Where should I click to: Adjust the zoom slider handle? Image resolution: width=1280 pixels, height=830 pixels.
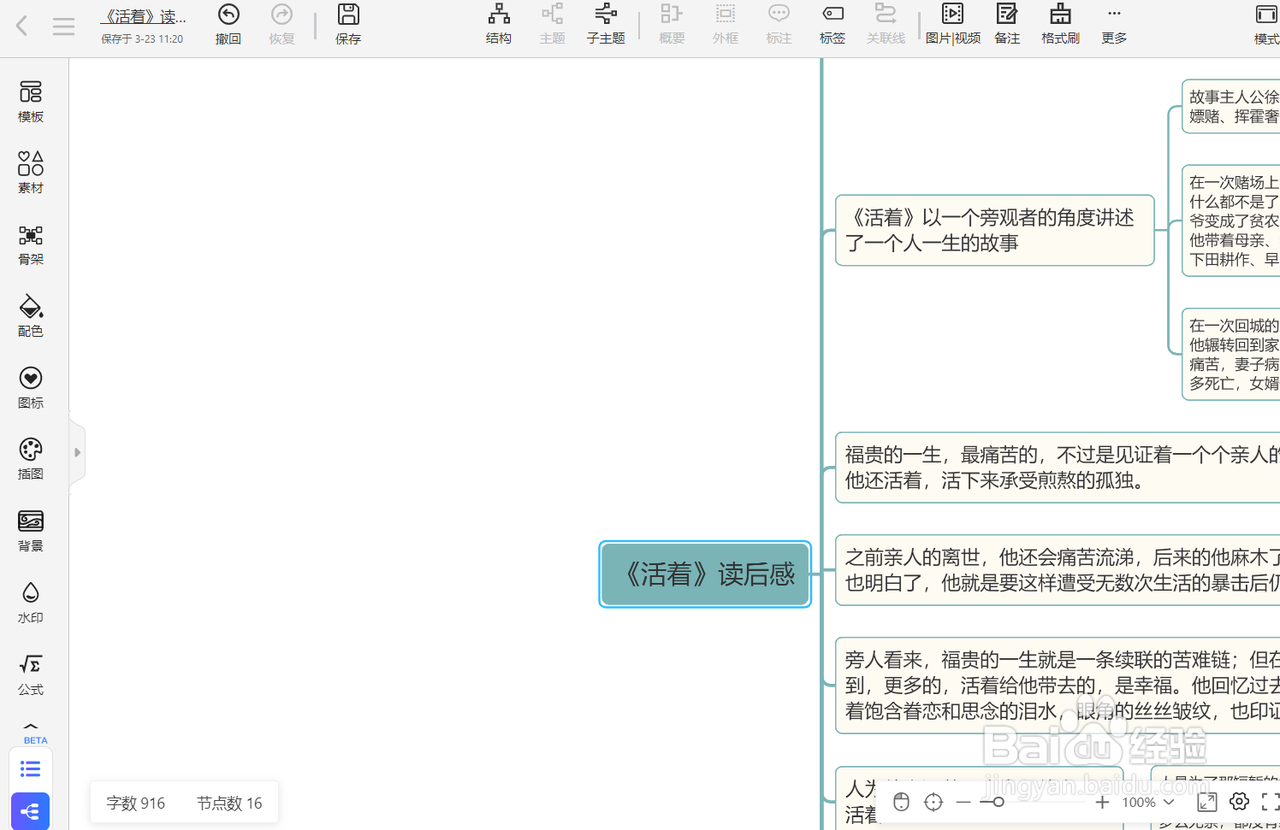[997, 802]
